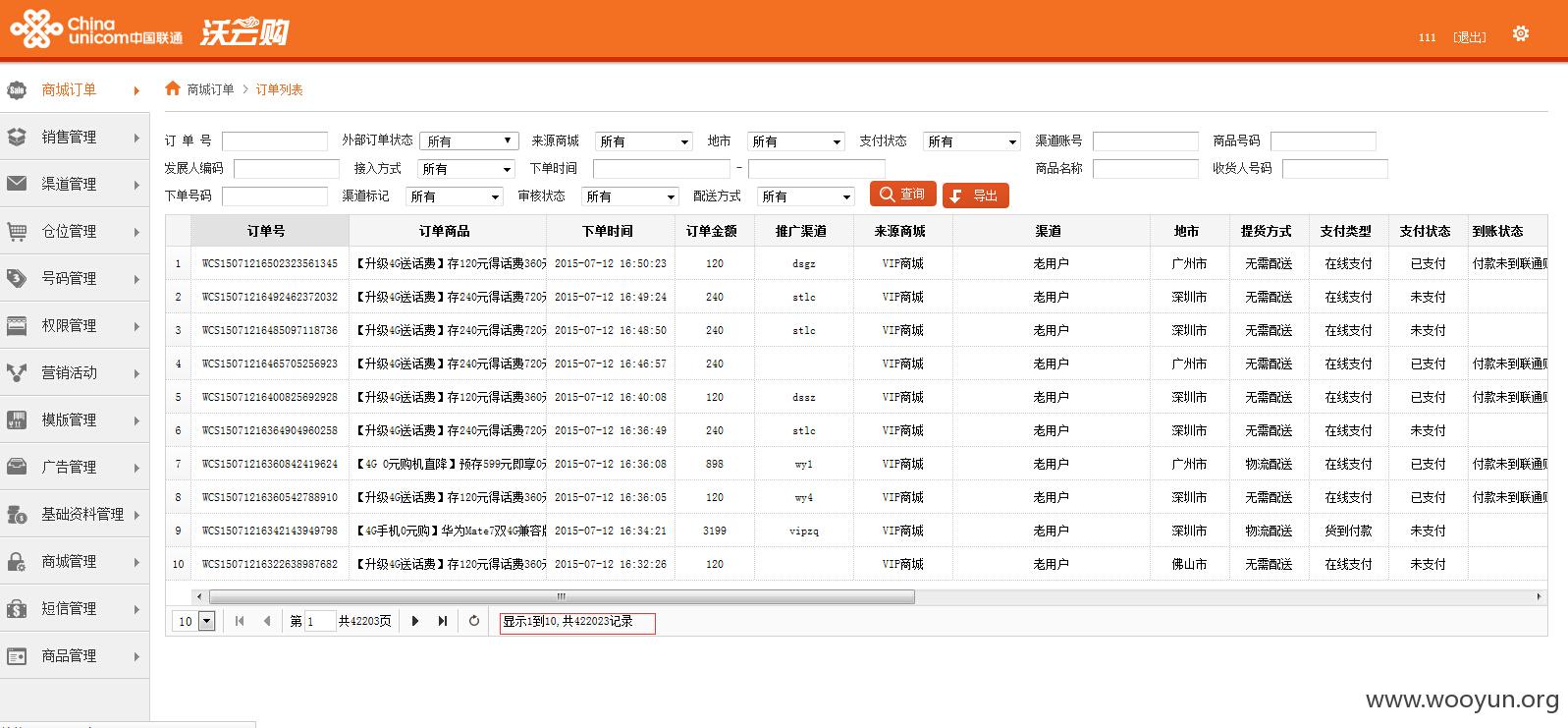Screen dimensions: 1568x728
Task: Open the 配送方式 dropdown
Action: [x=806, y=196]
